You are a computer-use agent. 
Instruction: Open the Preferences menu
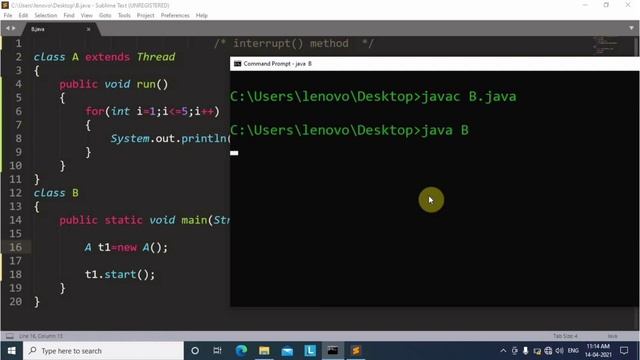(x=175, y=16)
